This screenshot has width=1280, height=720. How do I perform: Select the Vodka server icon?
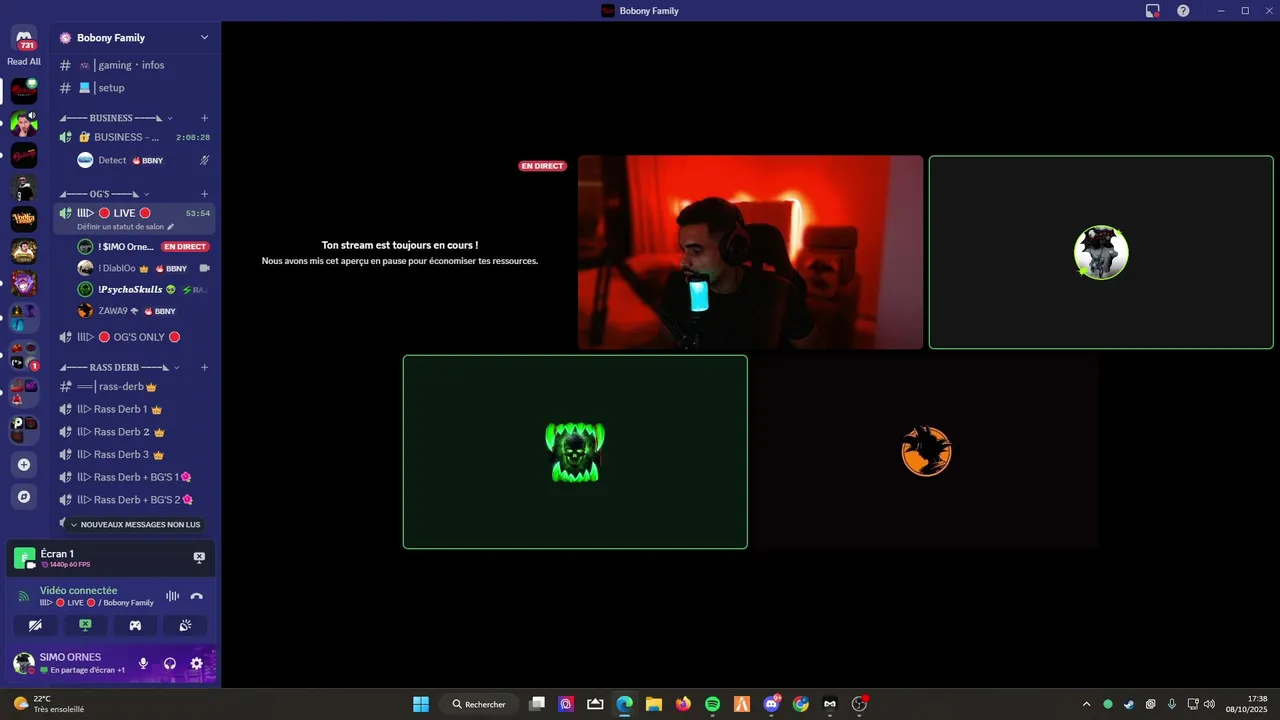[24, 219]
